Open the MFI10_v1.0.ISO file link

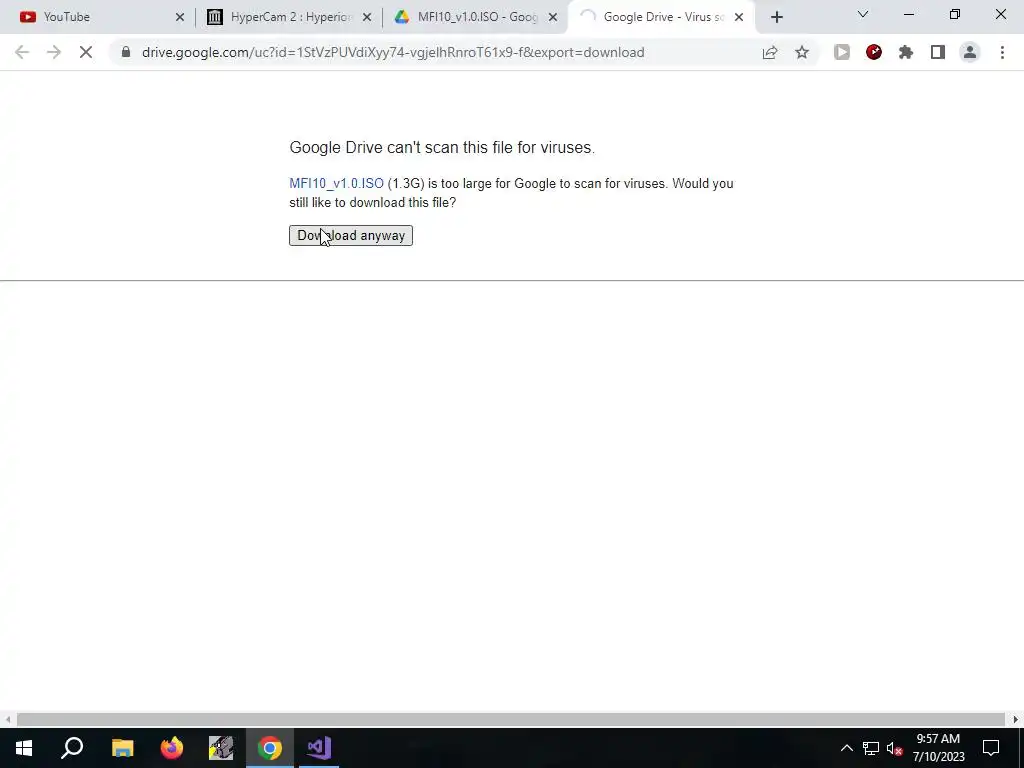point(336,184)
